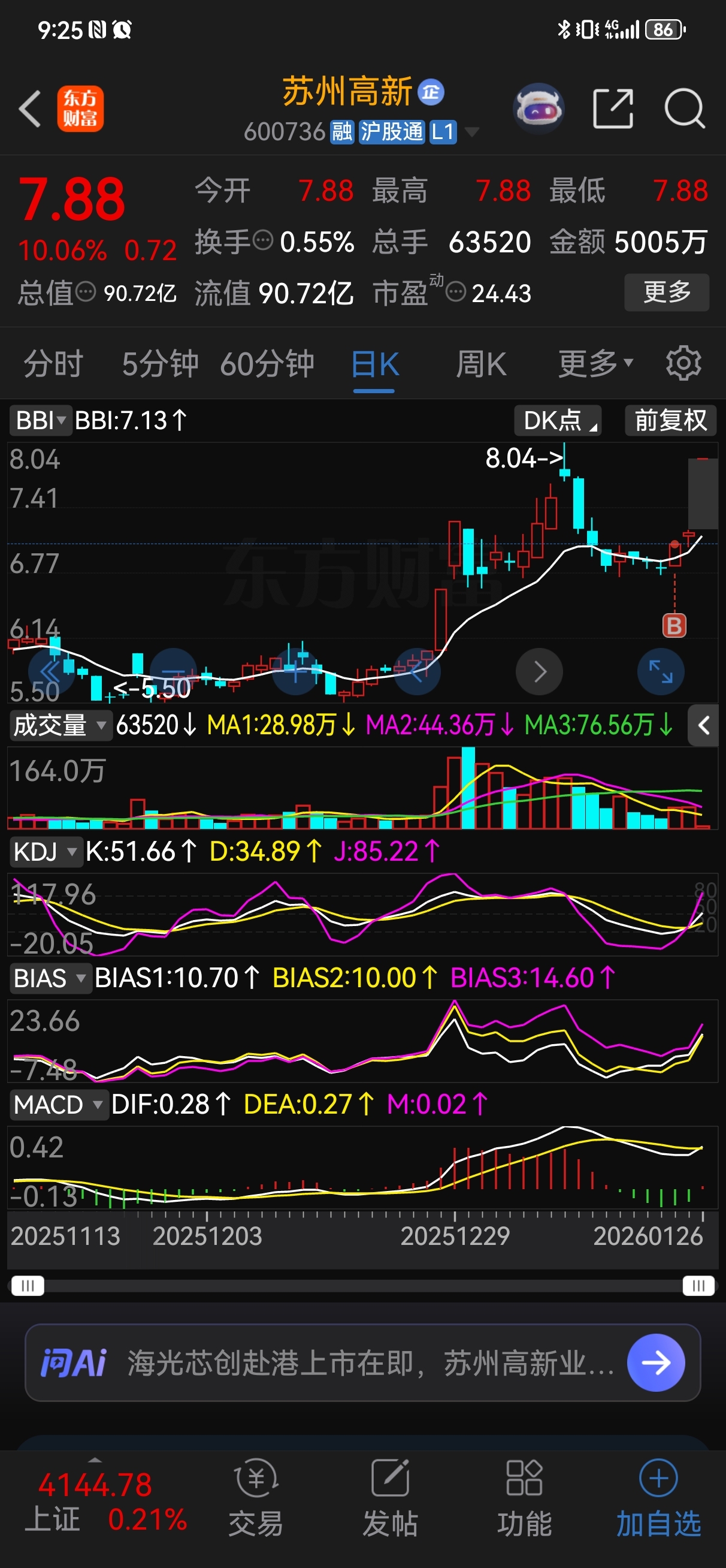Tap the 沪股通 tag

pos(392,132)
